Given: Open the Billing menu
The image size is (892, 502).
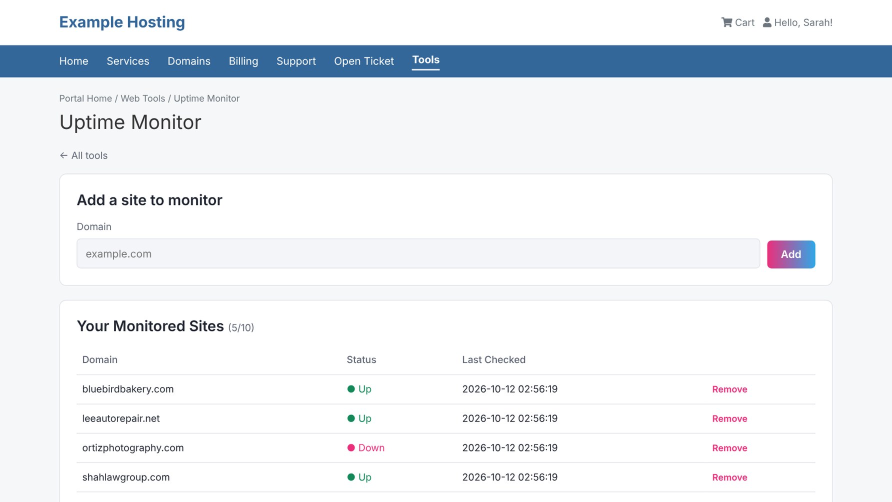Looking at the screenshot, I should pyautogui.click(x=243, y=61).
